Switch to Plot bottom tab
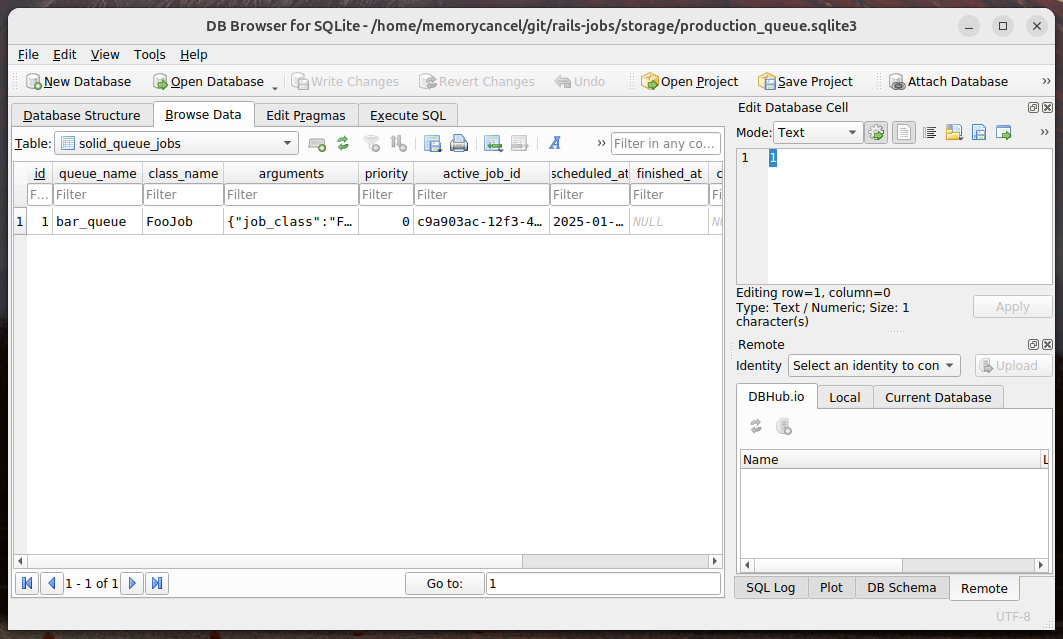This screenshot has width=1063, height=639. (x=831, y=588)
